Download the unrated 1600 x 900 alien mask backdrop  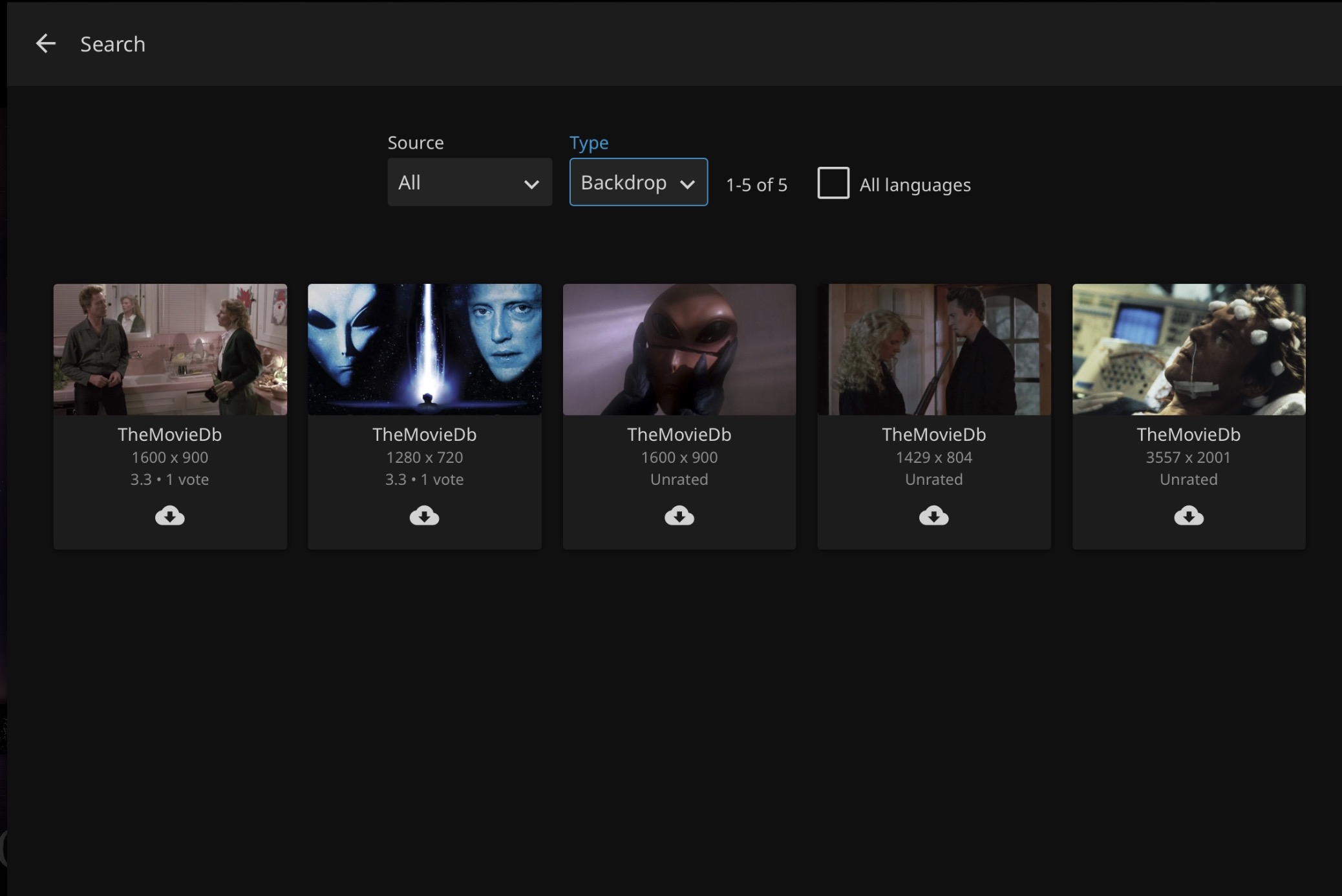(x=679, y=516)
